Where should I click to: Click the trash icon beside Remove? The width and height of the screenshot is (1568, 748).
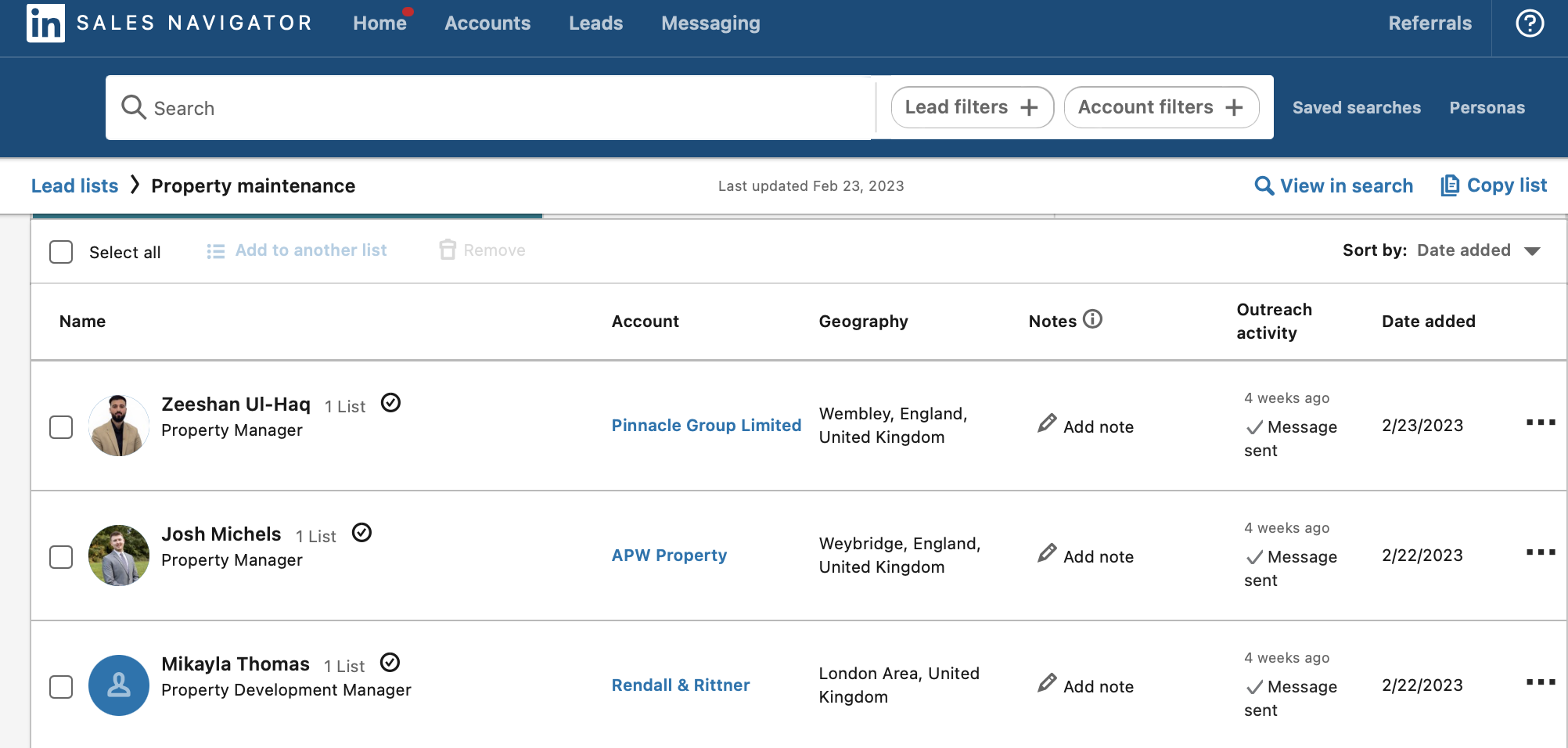(x=448, y=250)
